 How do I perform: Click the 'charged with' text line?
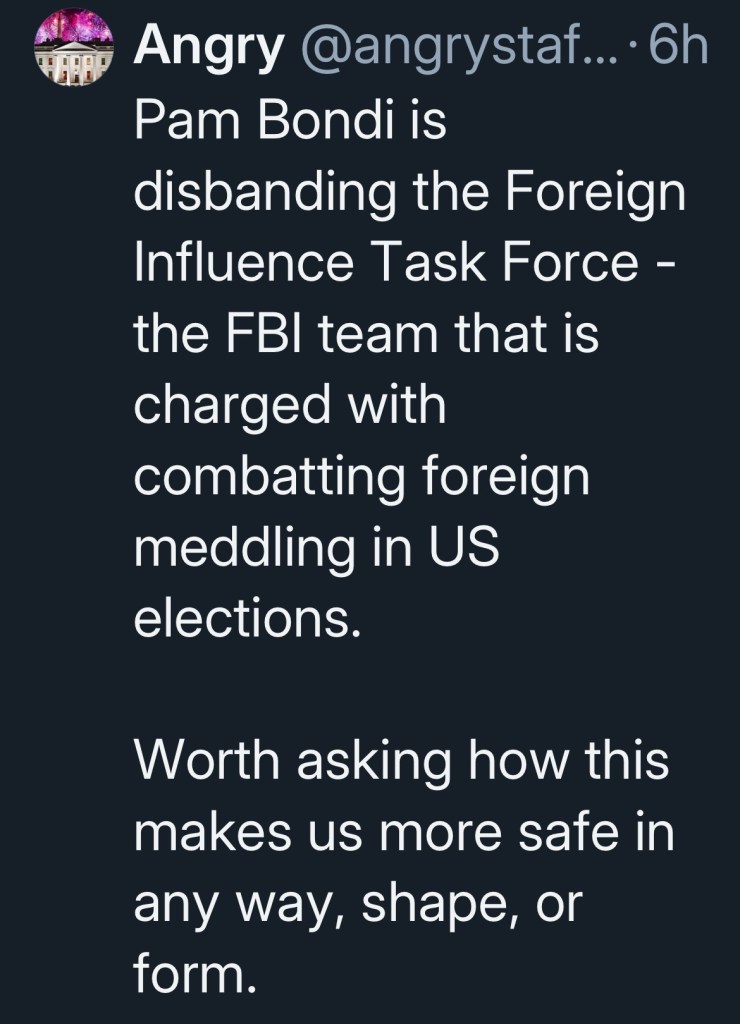289,405
